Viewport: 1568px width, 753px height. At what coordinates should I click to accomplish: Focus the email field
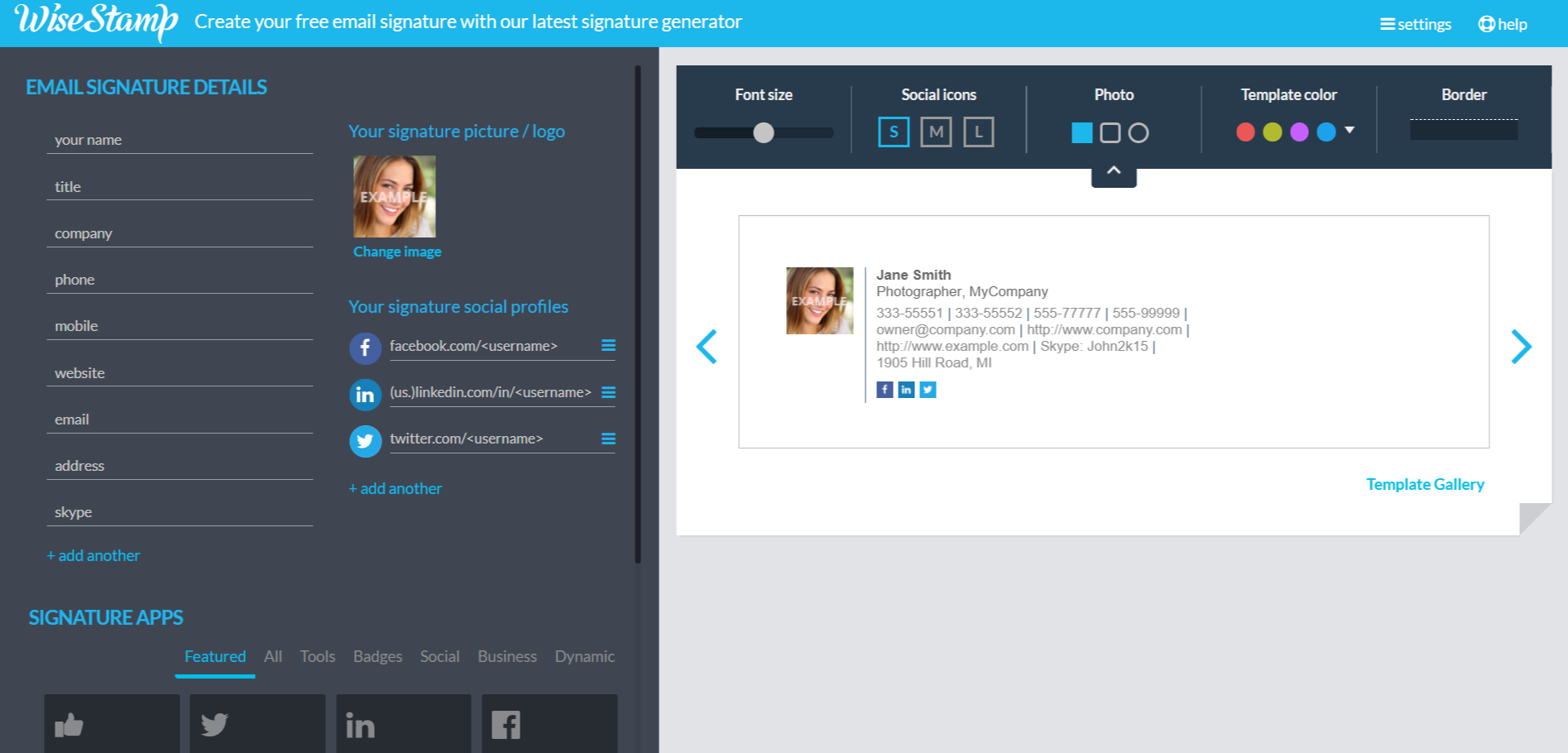(180, 420)
